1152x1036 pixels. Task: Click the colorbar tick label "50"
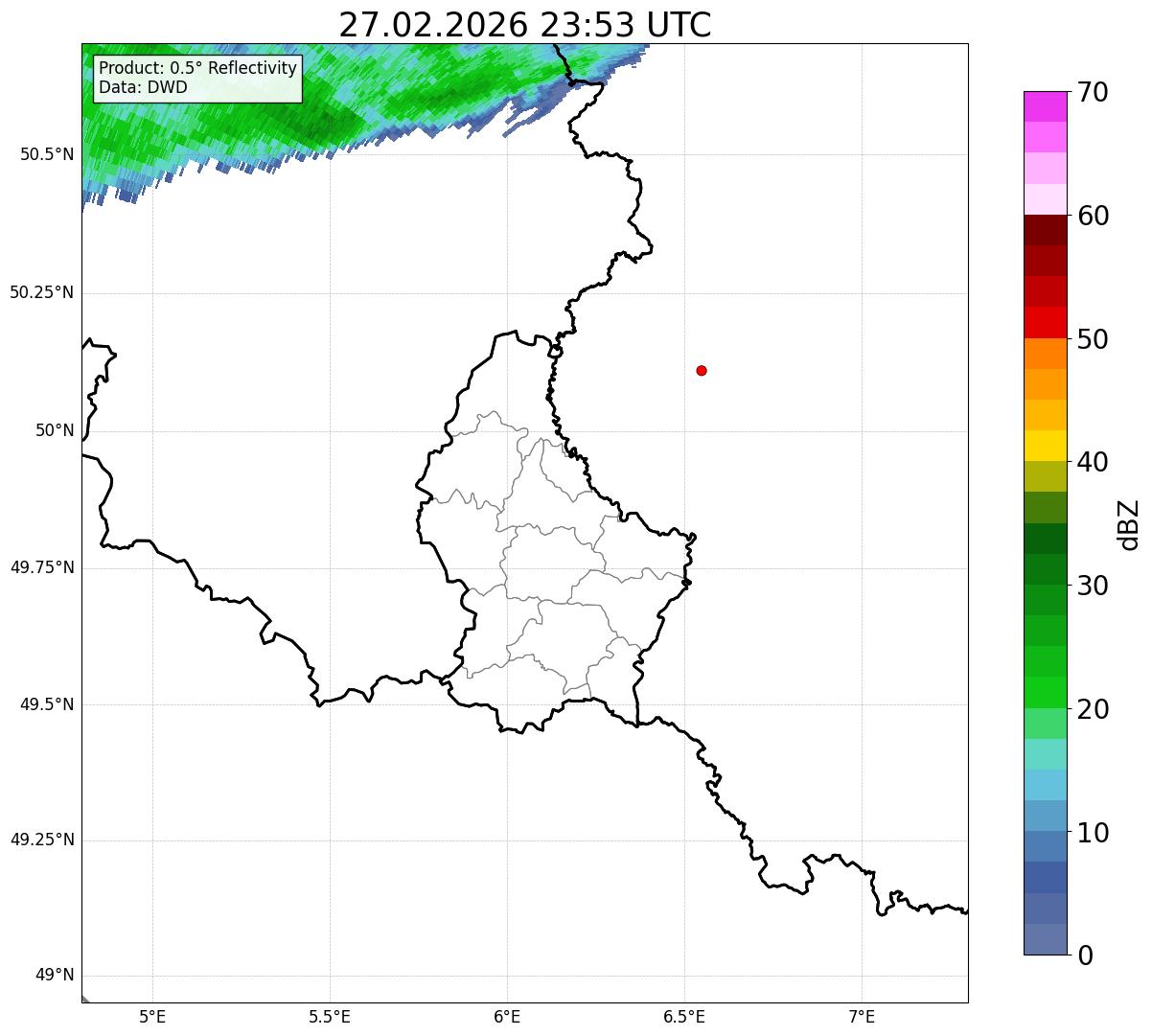tap(1093, 339)
